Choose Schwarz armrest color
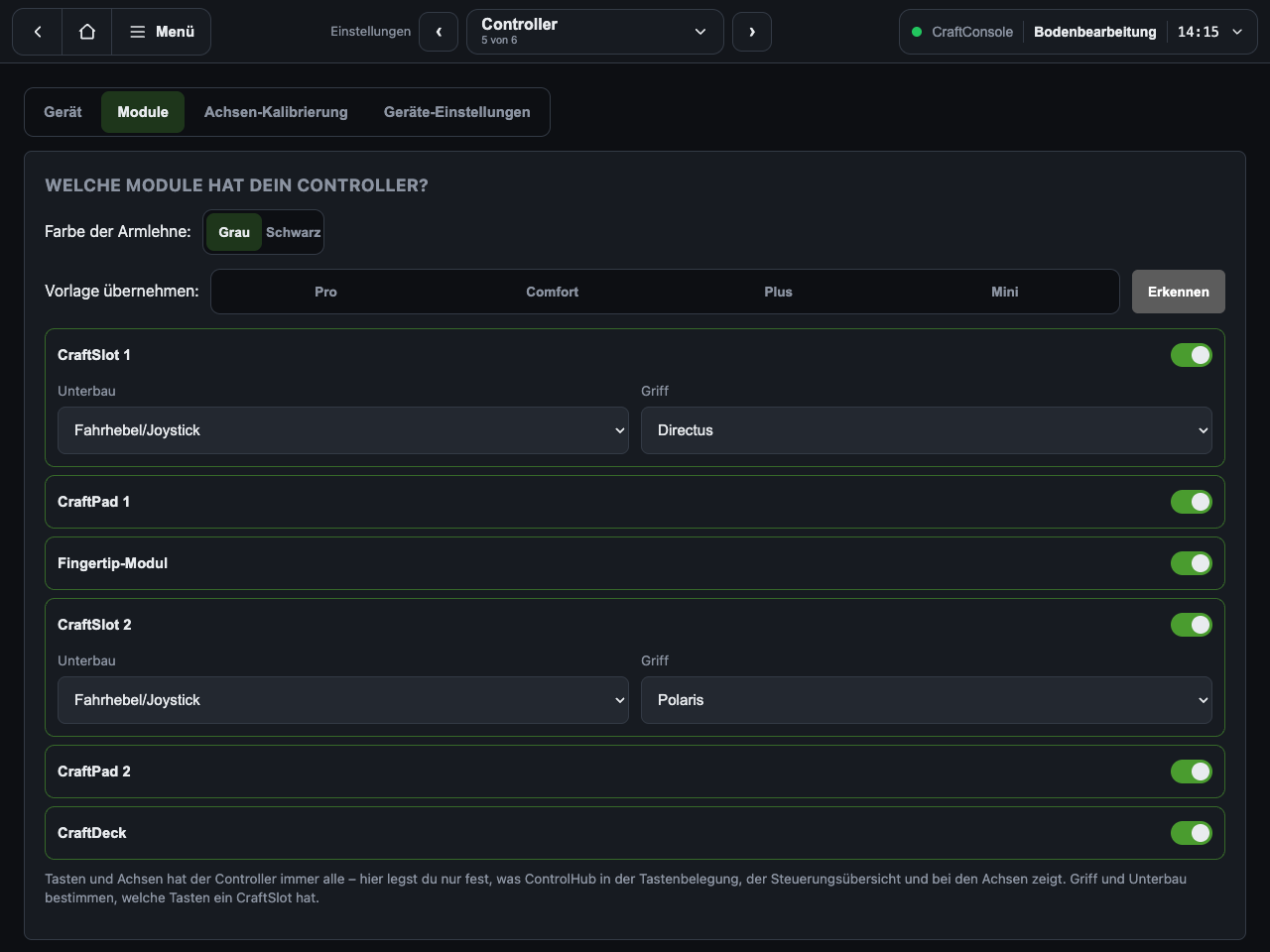 293,232
